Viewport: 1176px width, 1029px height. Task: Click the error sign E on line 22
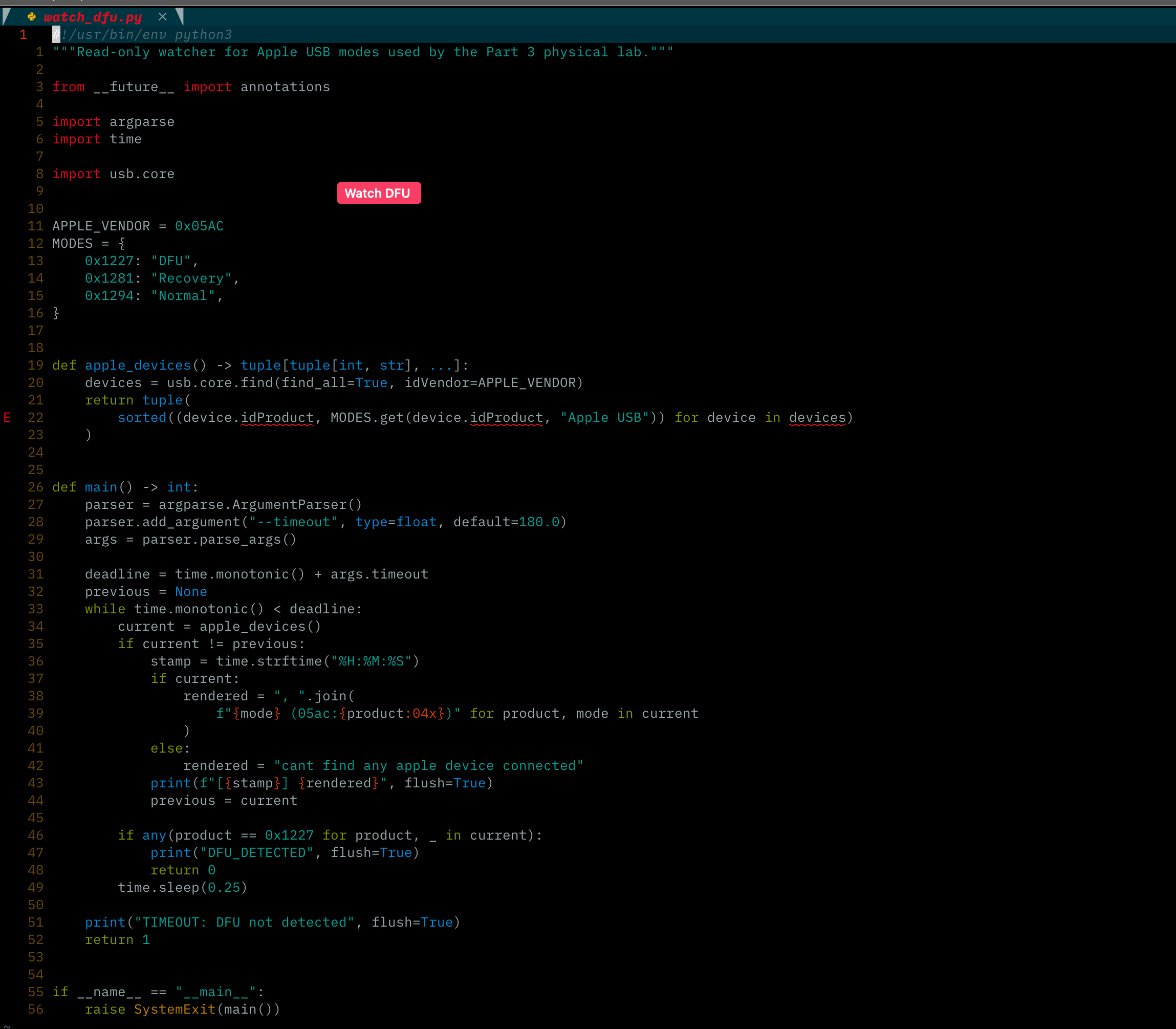tap(7, 417)
